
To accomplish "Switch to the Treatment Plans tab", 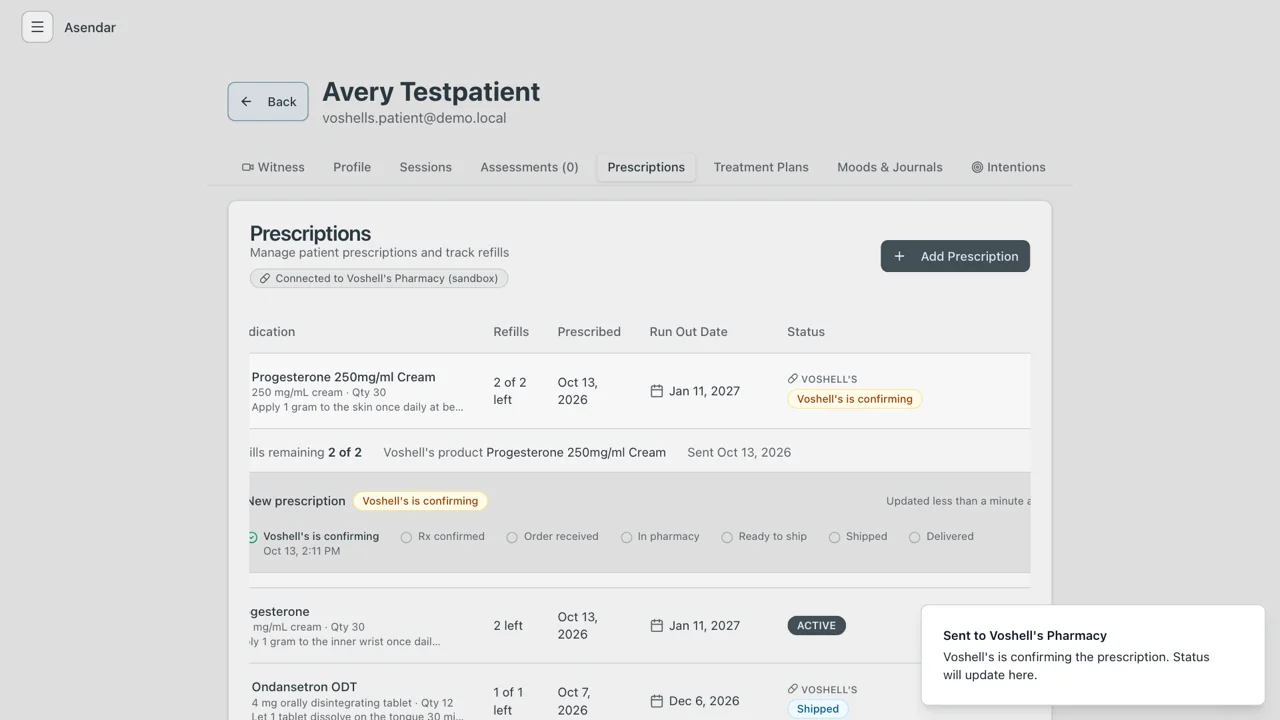I will pos(761,167).
